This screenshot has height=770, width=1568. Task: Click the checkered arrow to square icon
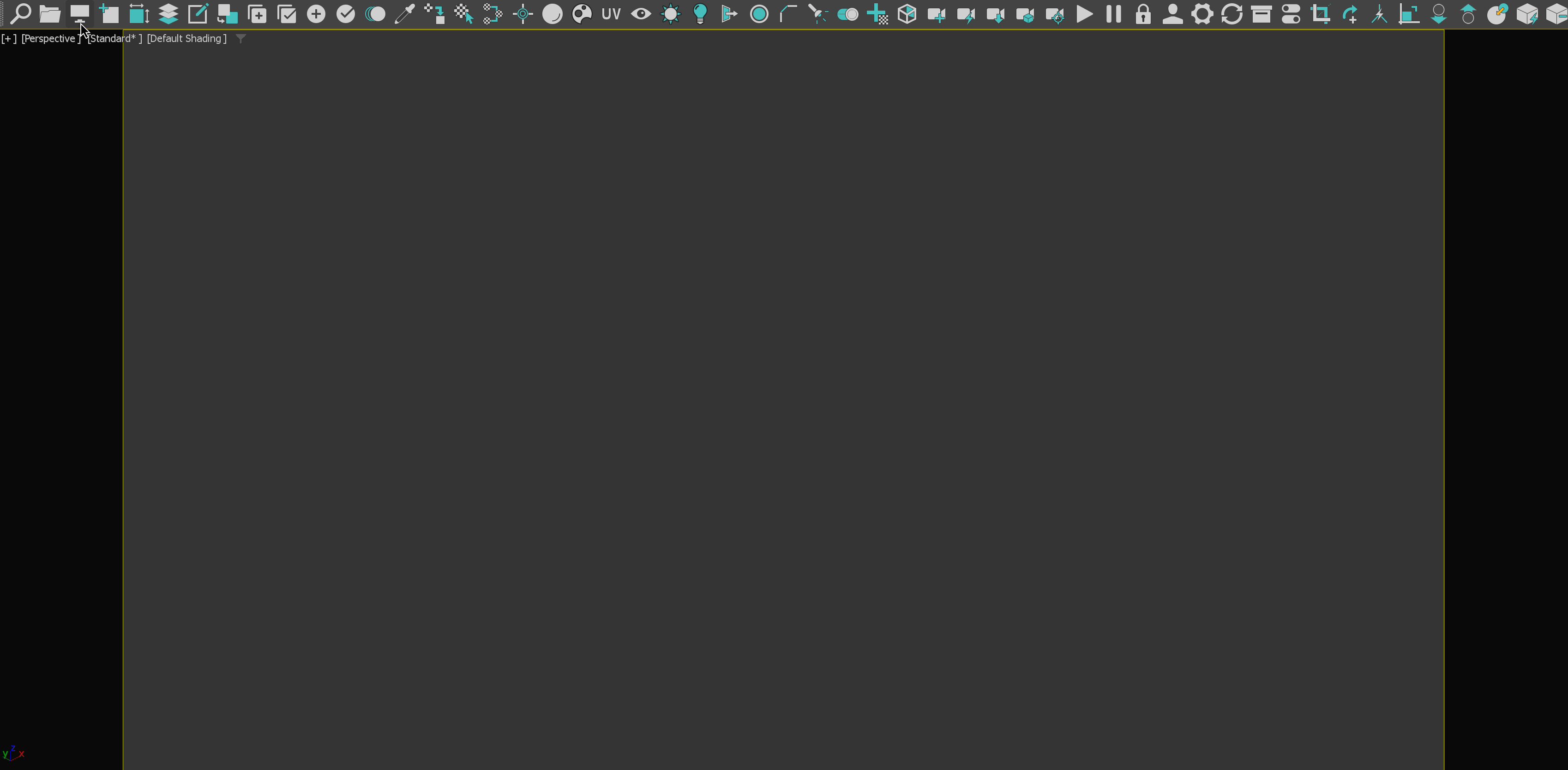tap(434, 13)
